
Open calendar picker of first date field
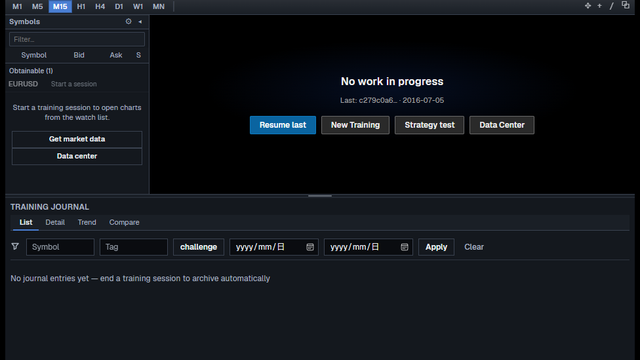coord(310,247)
